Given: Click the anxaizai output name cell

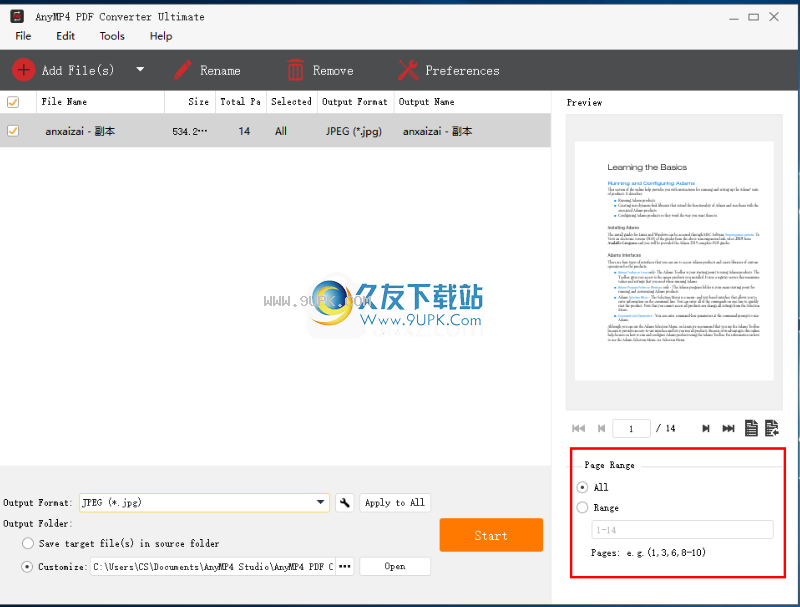Looking at the screenshot, I should (x=437, y=132).
